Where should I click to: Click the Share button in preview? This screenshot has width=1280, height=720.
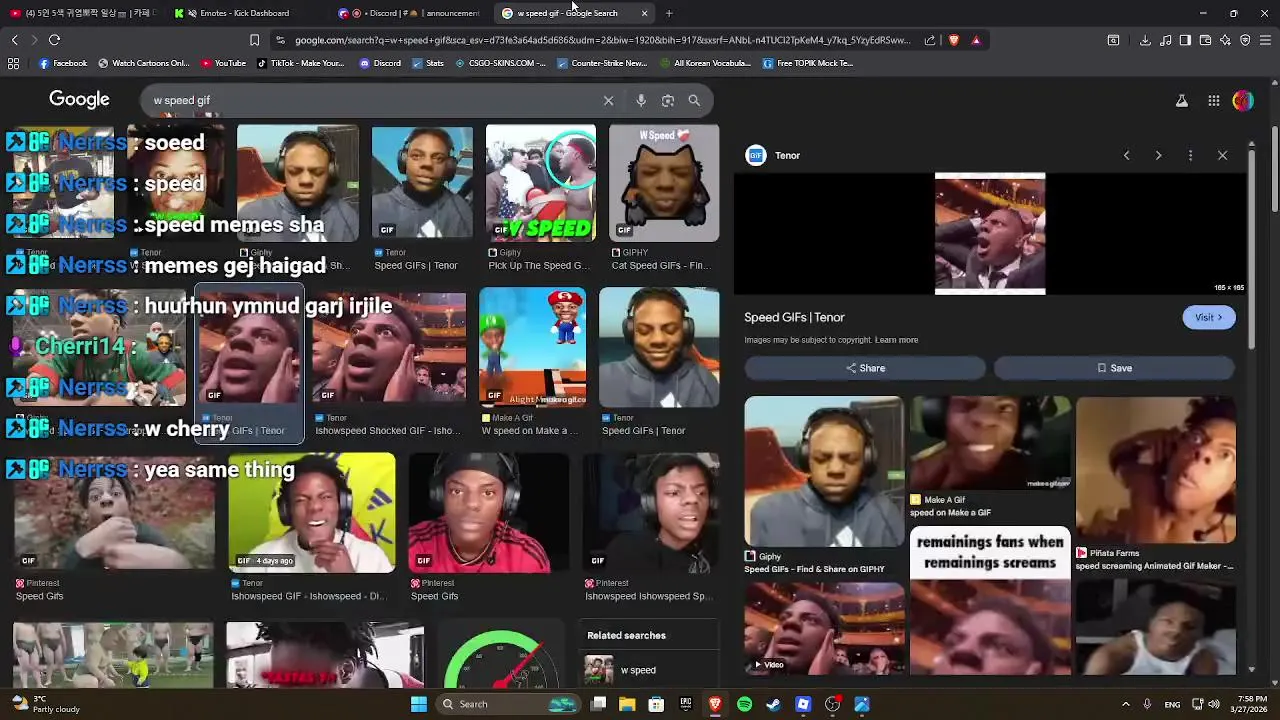pos(865,368)
